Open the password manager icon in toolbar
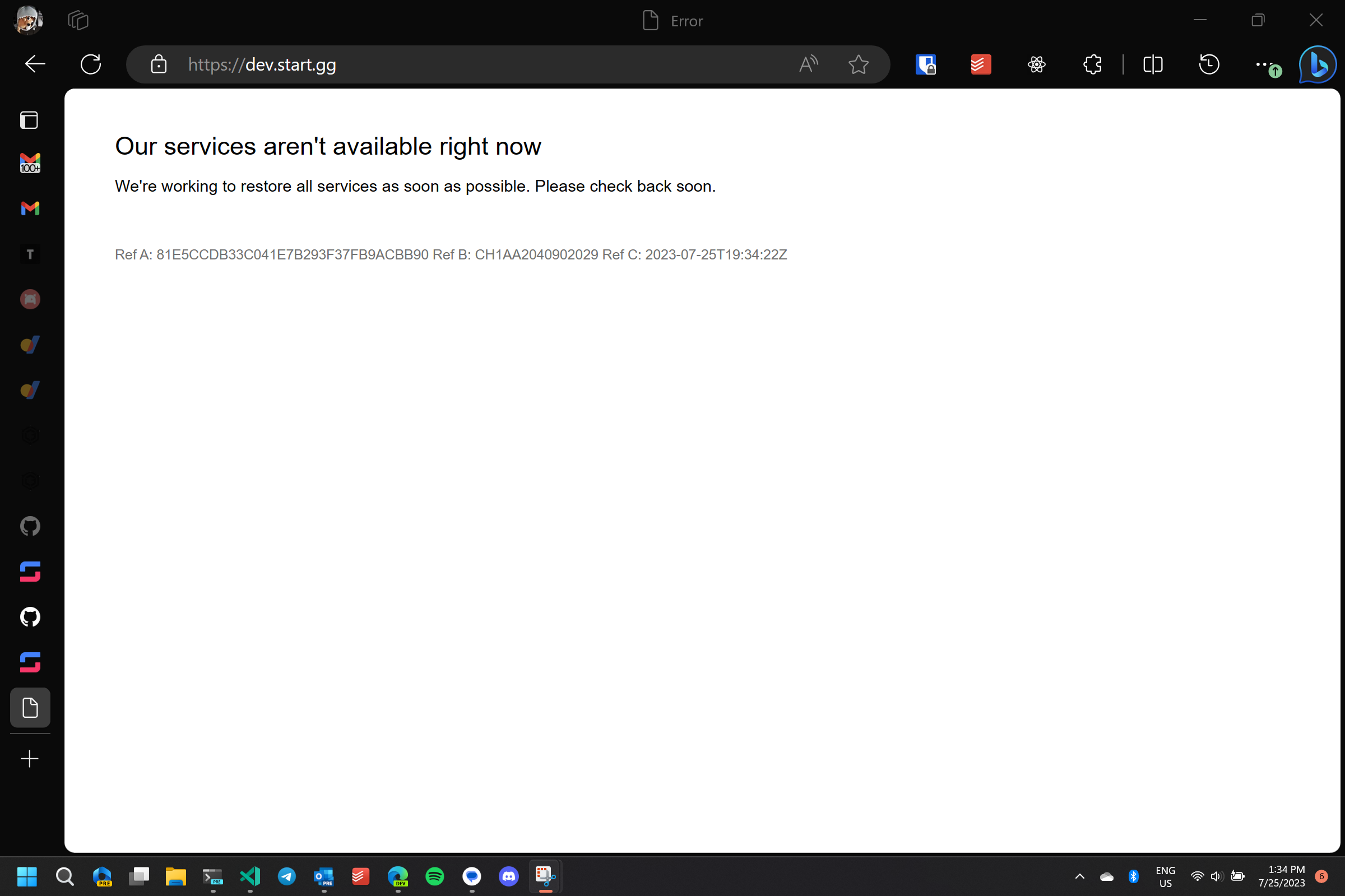 [926, 64]
